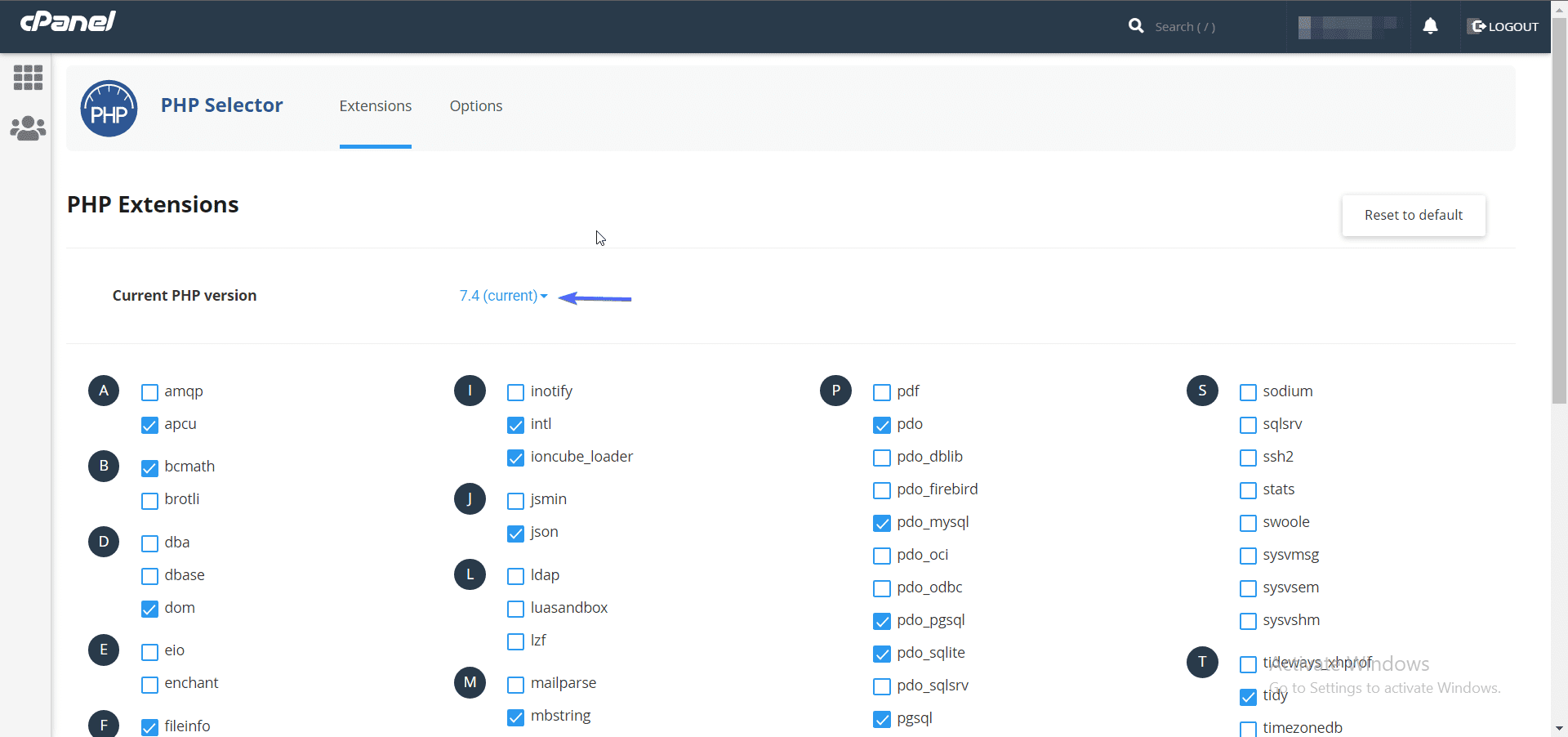Click the LOGOUT button
Screen dimensions: 1568x737
[1504, 26]
